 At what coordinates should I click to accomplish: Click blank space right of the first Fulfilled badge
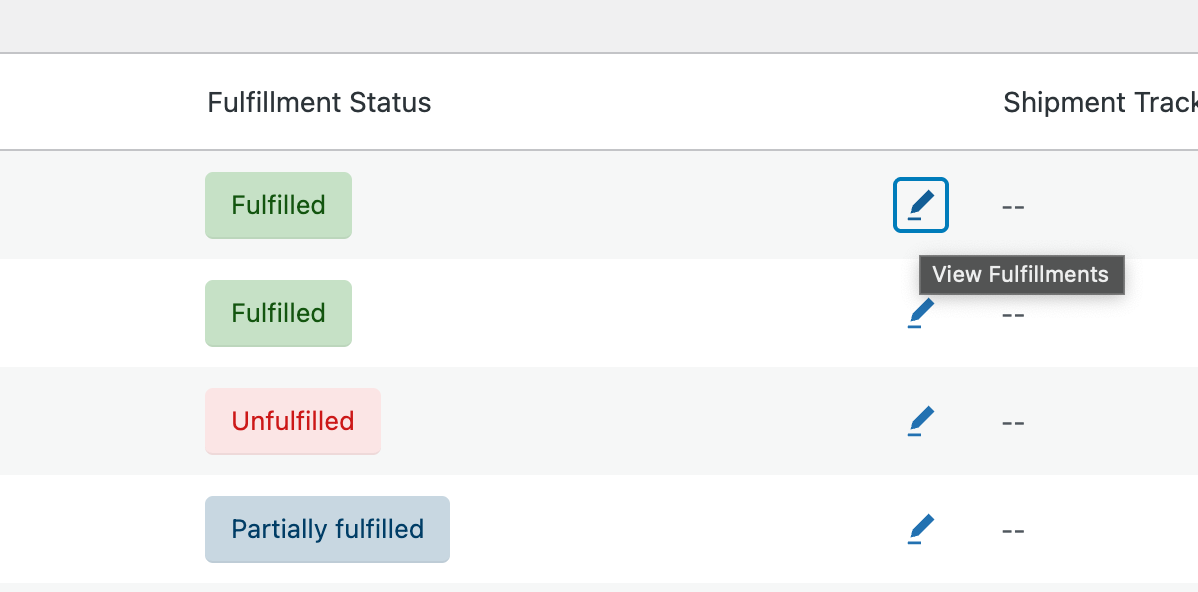(620, 205)
